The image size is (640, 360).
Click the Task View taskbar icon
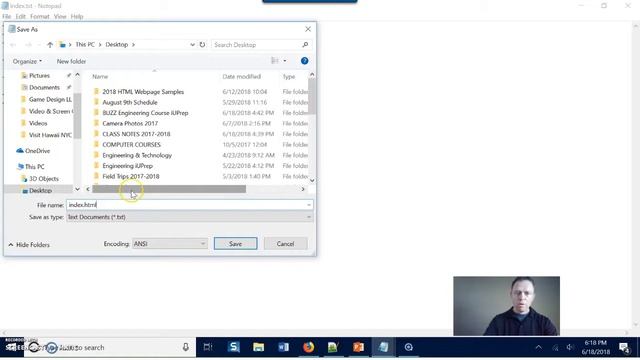[208, 347]
